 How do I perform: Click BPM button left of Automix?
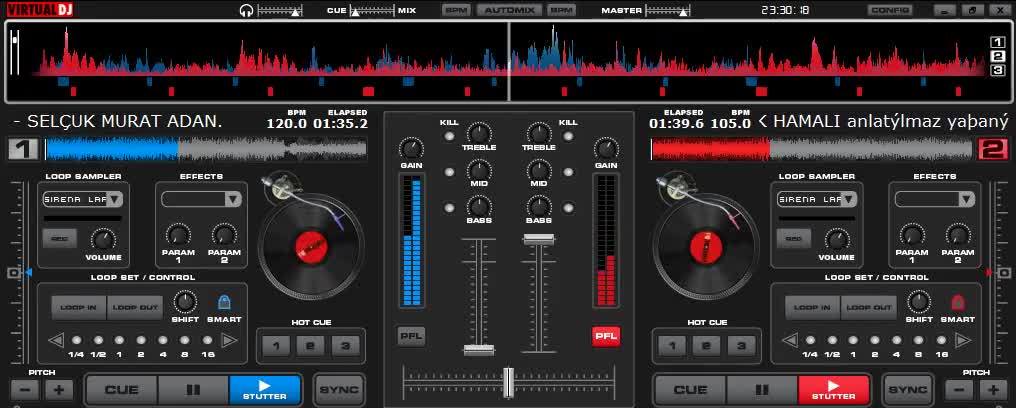point(457,10)
